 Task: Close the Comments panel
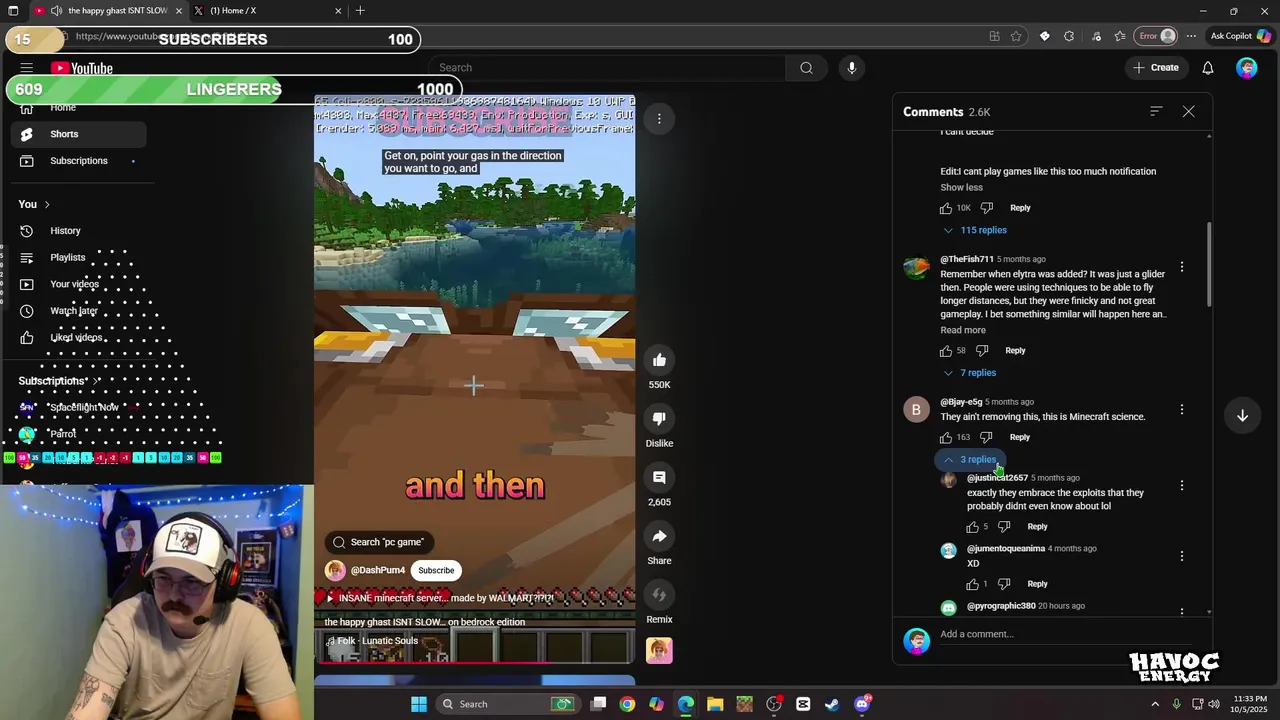point(1188,112)
